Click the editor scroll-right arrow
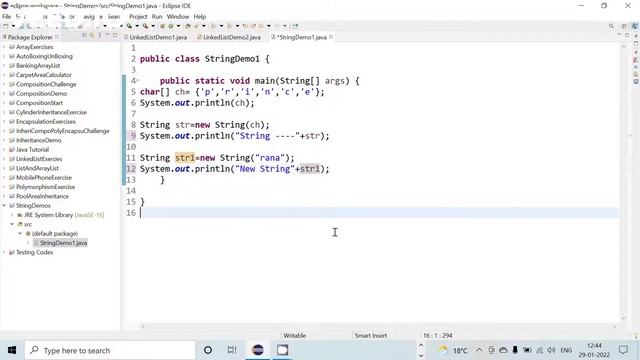640x360 pixels. coord(614,327)
